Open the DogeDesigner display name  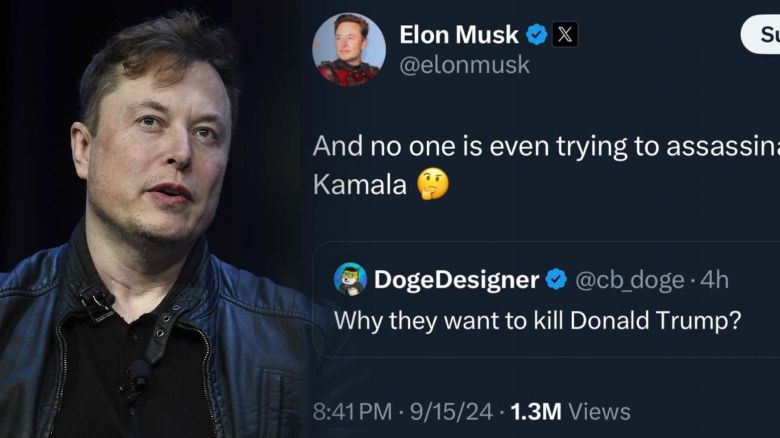[456, 280]
